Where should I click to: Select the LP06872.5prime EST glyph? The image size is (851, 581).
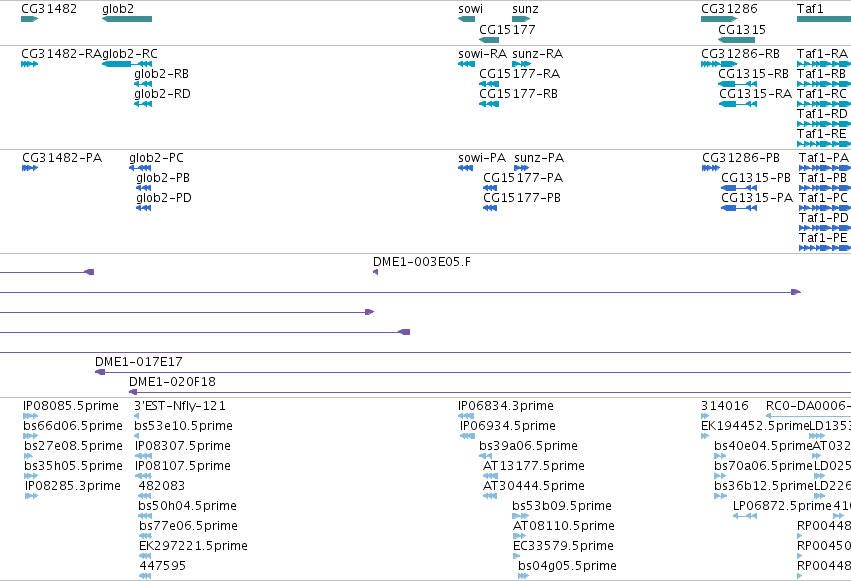745,516
